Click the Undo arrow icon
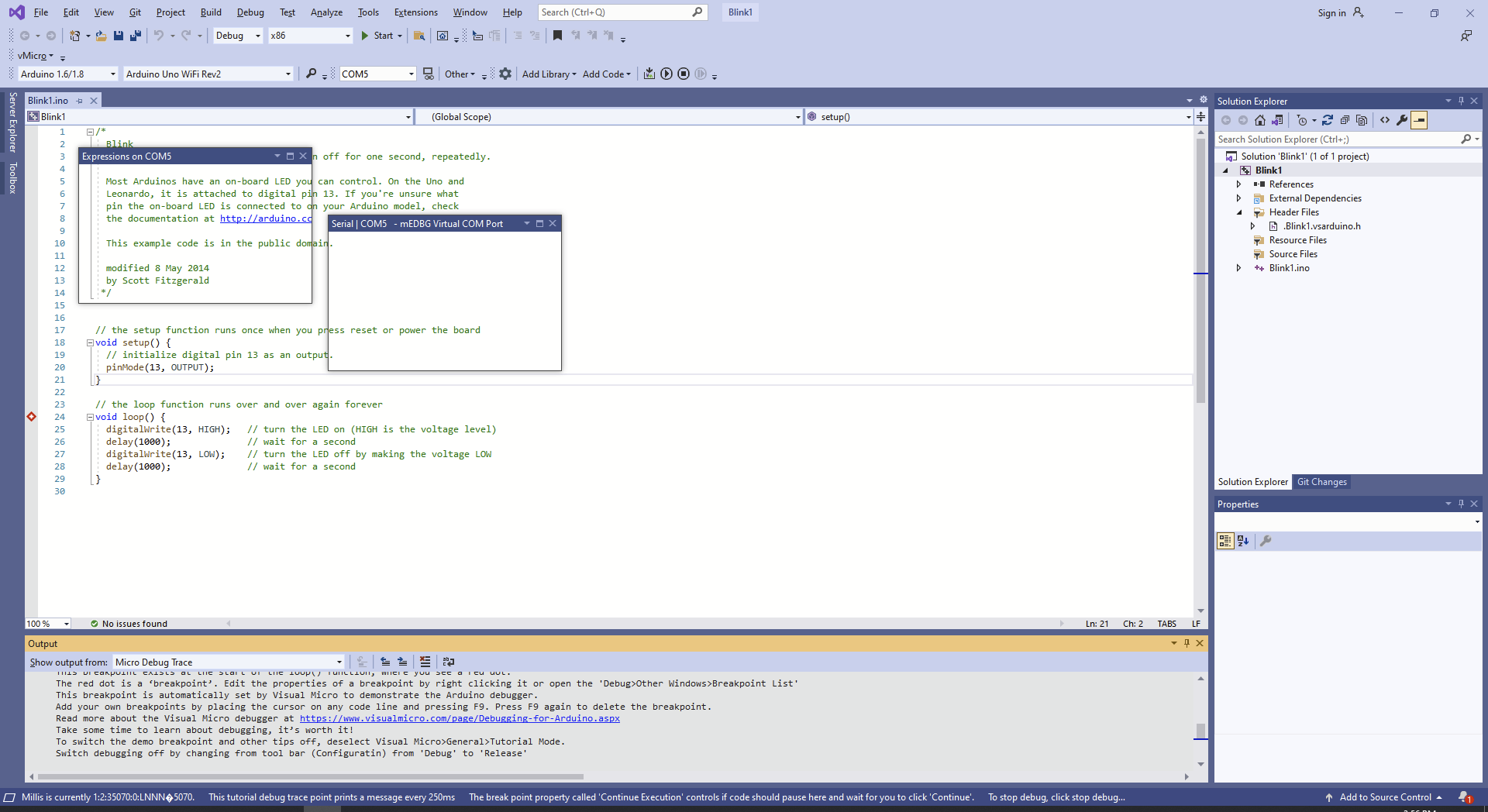This screenshot has height=812, width=1488. (x=159, y=36)
